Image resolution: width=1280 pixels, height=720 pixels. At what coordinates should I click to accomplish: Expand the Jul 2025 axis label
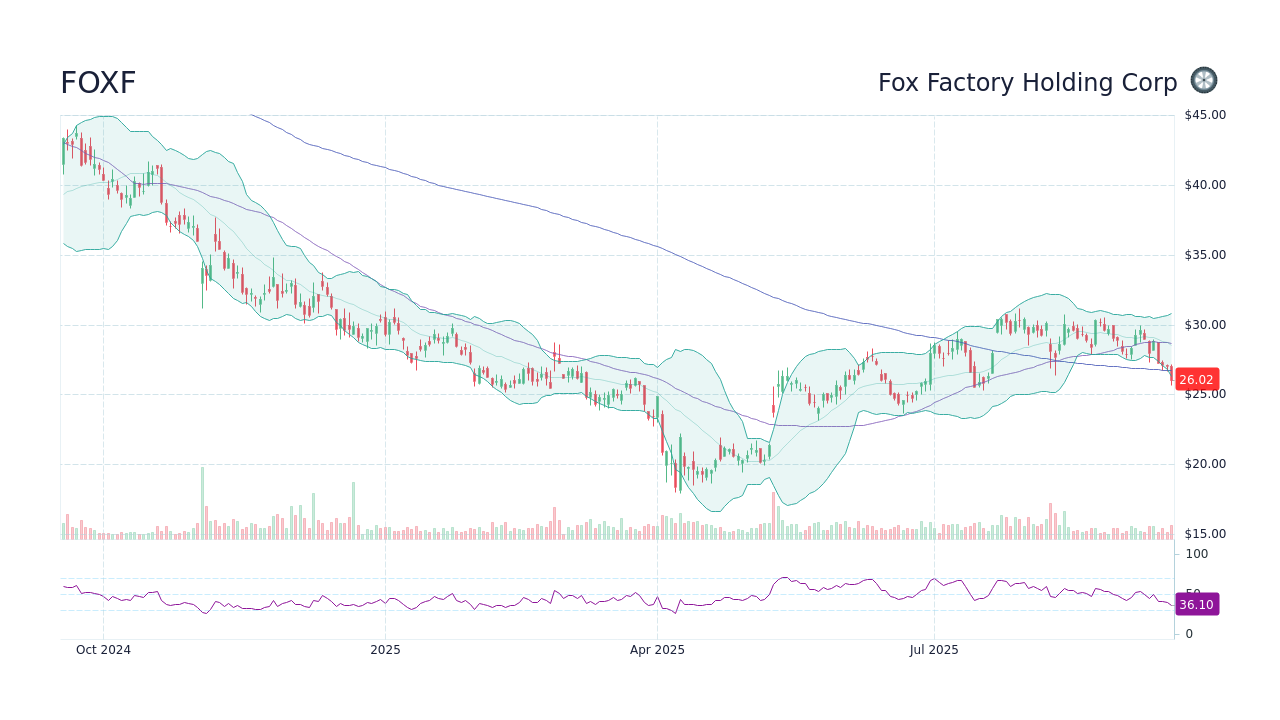tap(934, 650)
